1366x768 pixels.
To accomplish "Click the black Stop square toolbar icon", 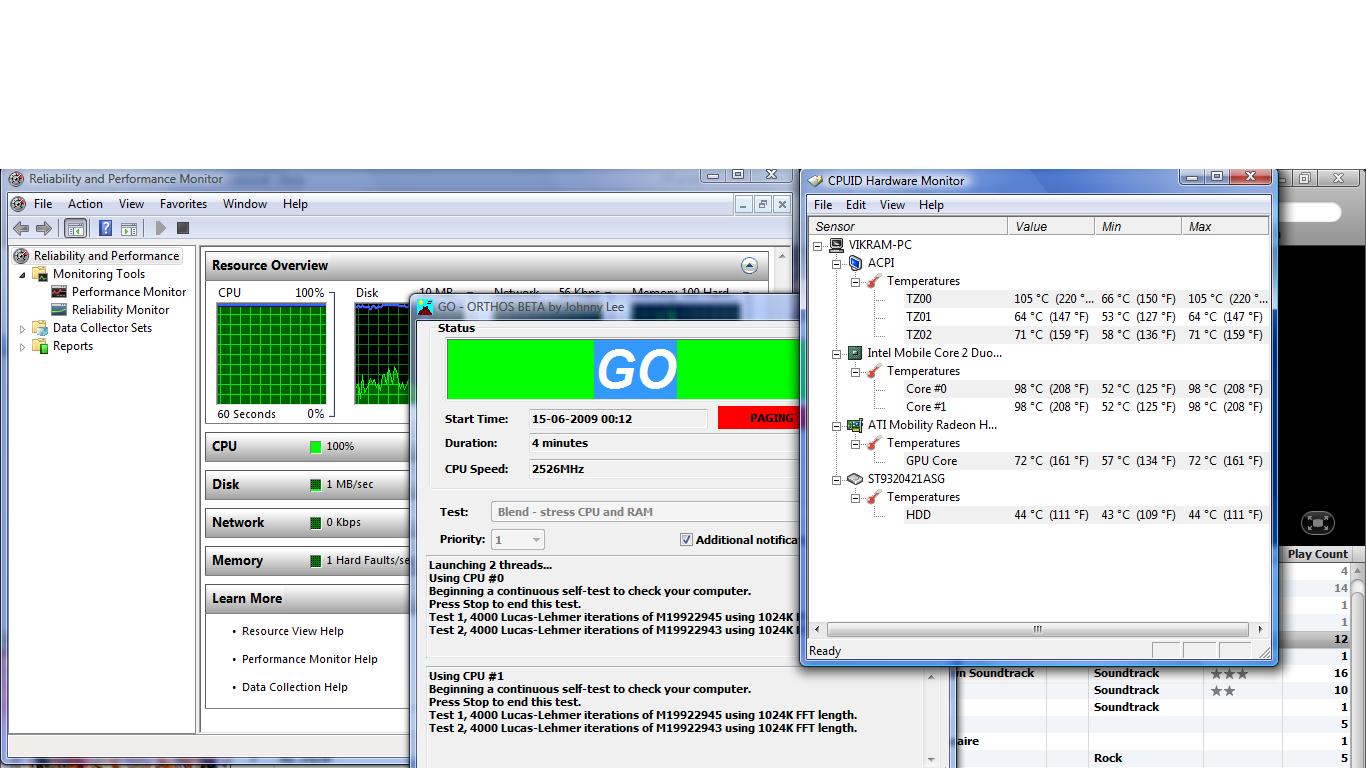I will point(183,229).
